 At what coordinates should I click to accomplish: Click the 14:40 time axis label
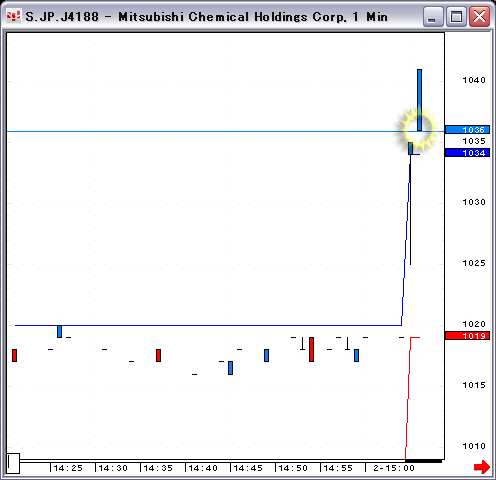point(203,468)
